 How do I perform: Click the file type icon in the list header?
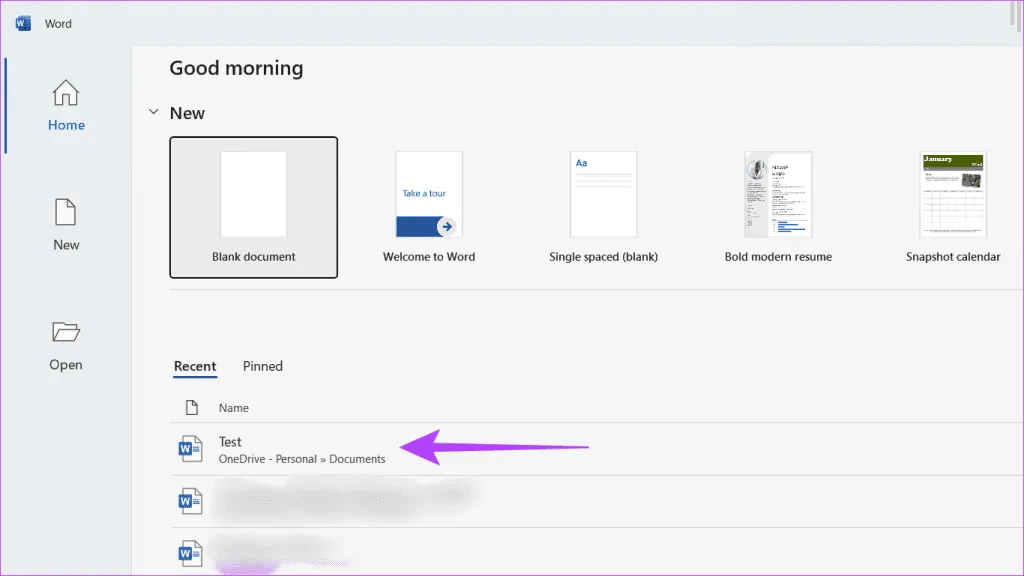tap(192, 408)
